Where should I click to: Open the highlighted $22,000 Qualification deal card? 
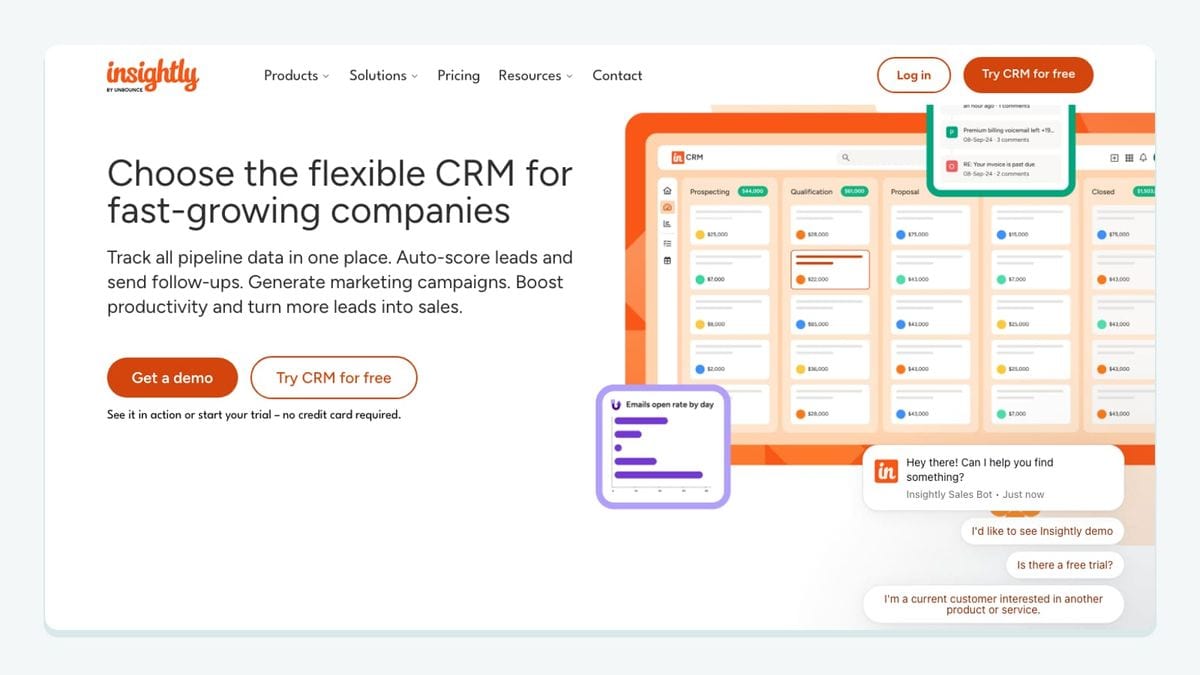(x=830, y=269)
